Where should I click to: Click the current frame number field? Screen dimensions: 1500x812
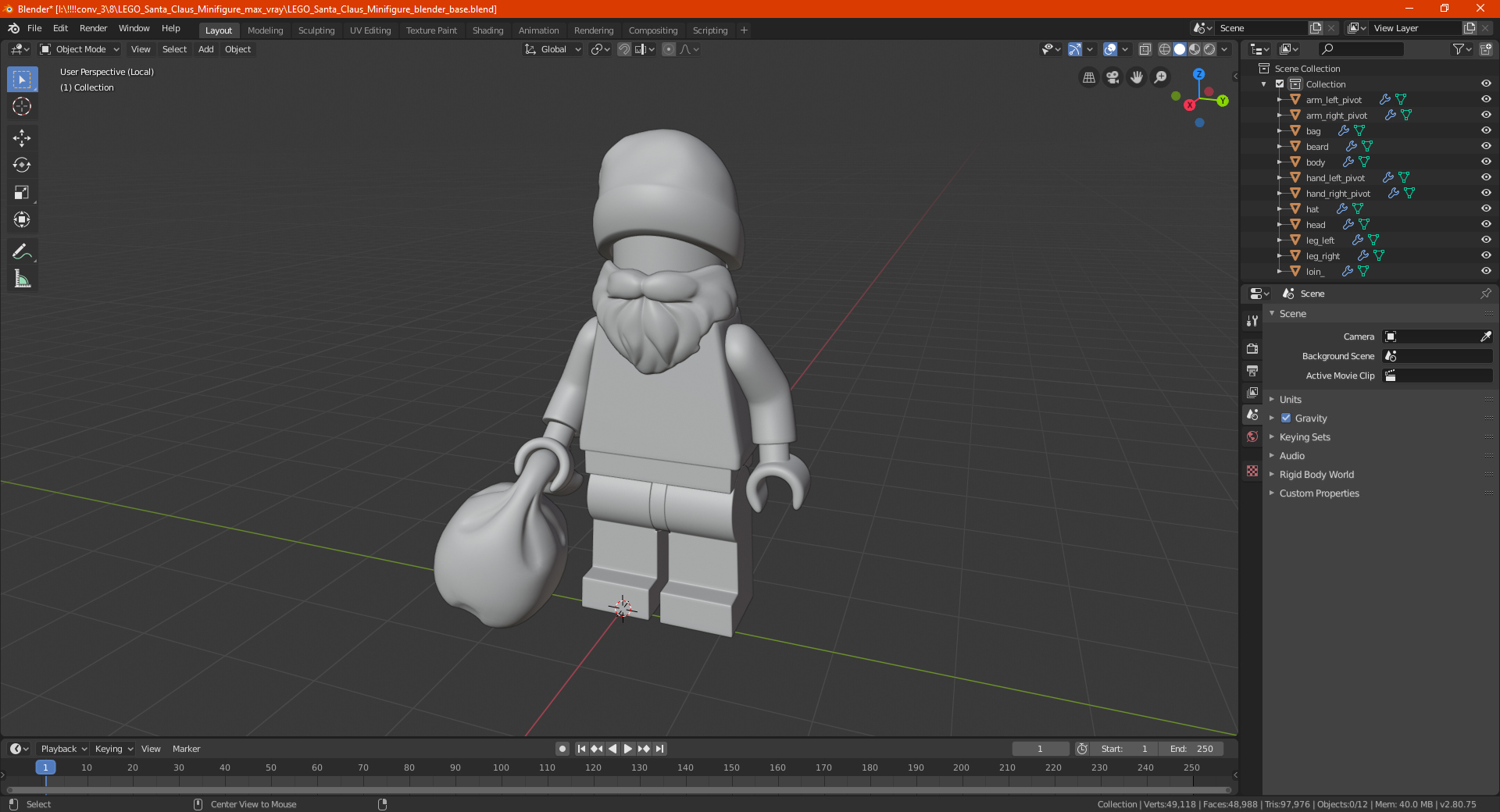[1041, 749]
